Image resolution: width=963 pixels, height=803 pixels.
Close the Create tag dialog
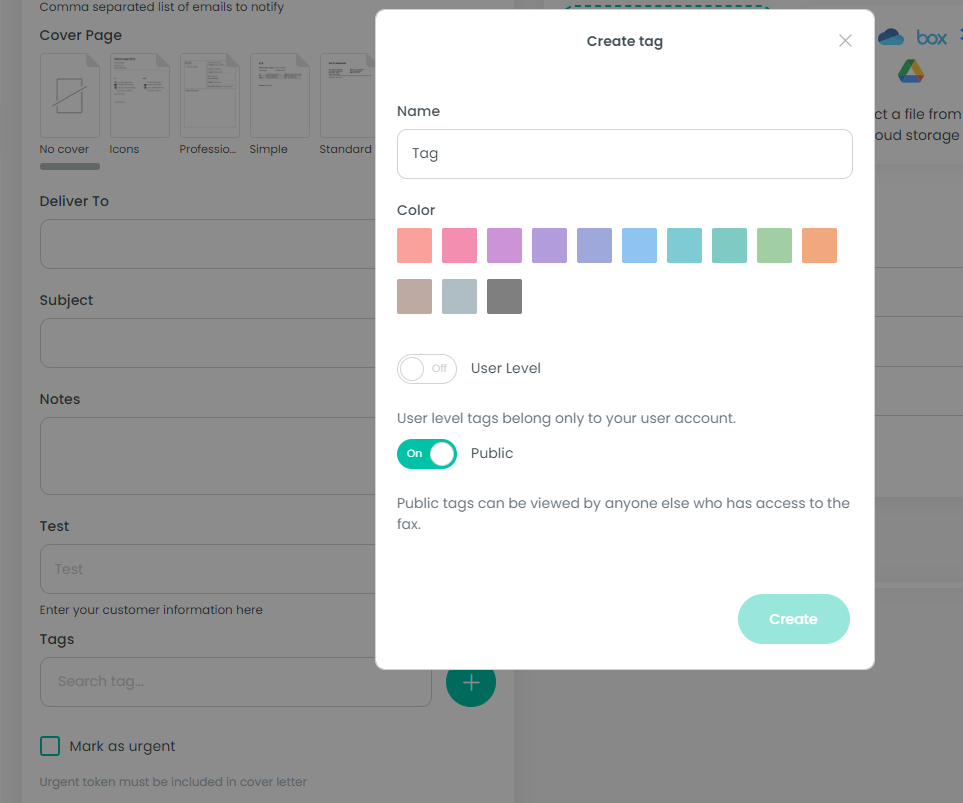(845, 41)
